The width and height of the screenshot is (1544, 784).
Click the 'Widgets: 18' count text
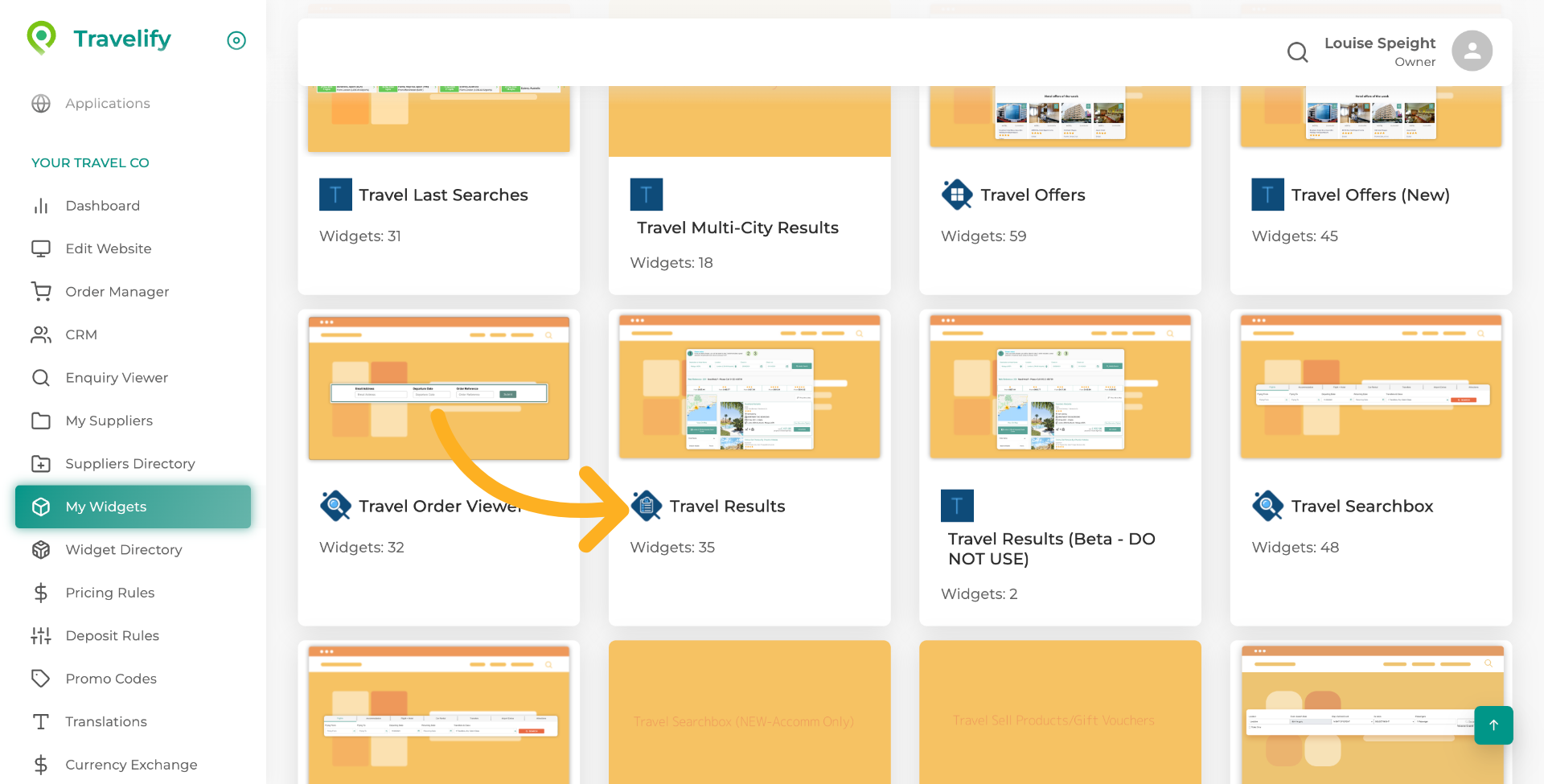[671, 263]
